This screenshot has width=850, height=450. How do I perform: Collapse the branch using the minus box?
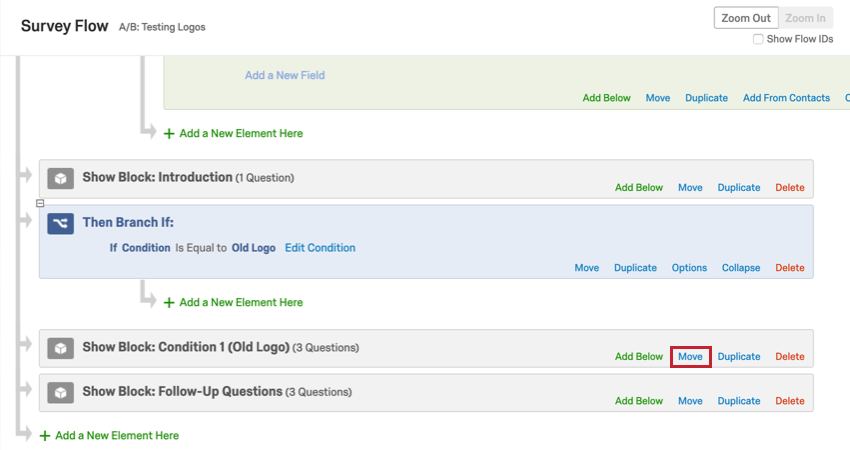[39, 203]
